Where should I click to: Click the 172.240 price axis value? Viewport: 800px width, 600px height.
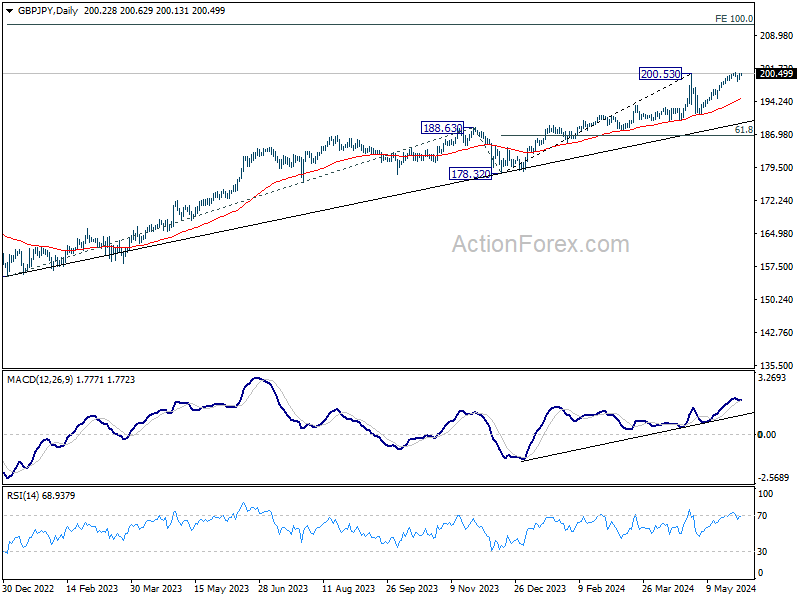pos(777,201)
